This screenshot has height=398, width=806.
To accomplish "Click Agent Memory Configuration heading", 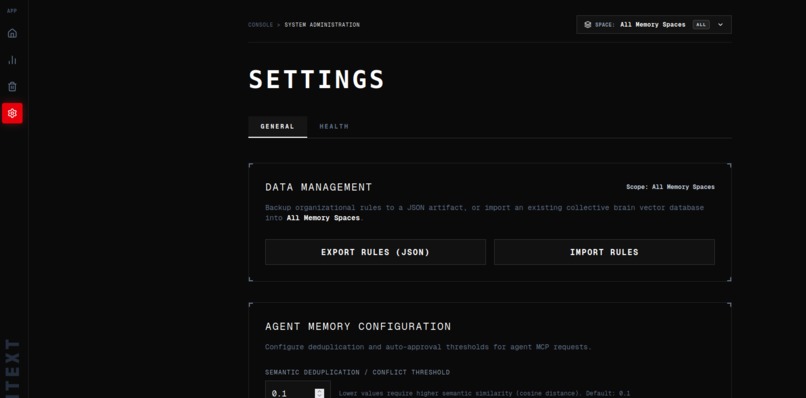I will click(x=358, y=327).
